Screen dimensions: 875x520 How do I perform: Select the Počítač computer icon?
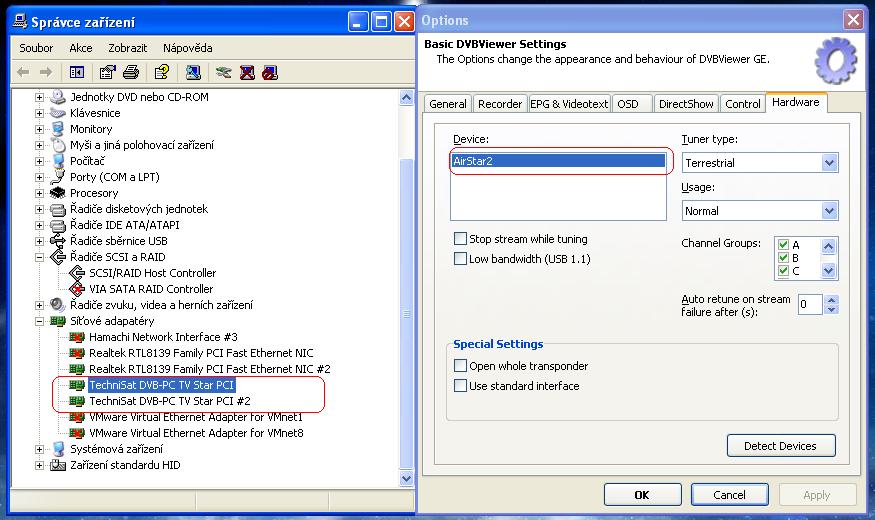coord(58,161)
